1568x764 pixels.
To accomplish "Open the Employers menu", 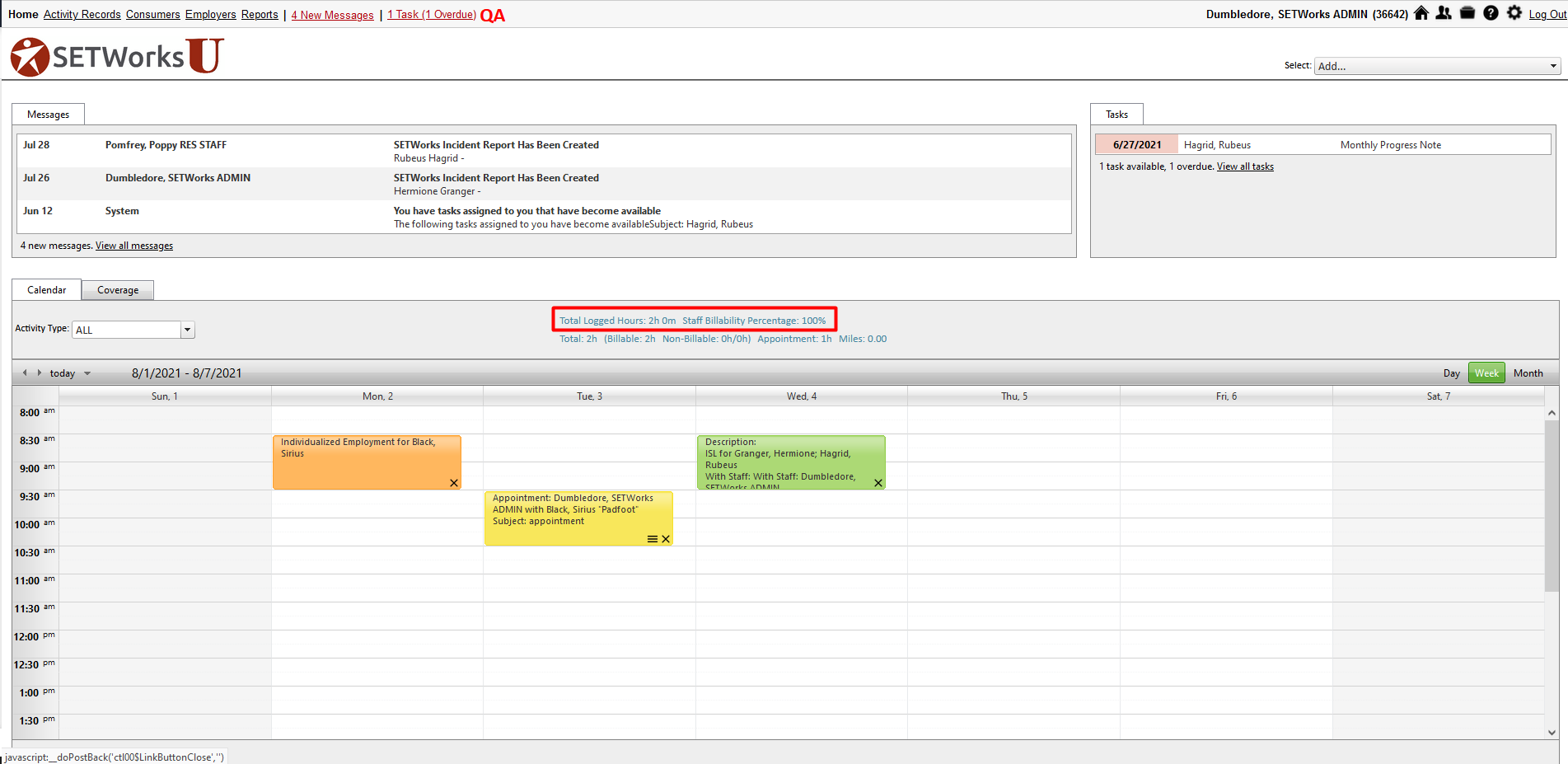I will click(x=211, y=14).
